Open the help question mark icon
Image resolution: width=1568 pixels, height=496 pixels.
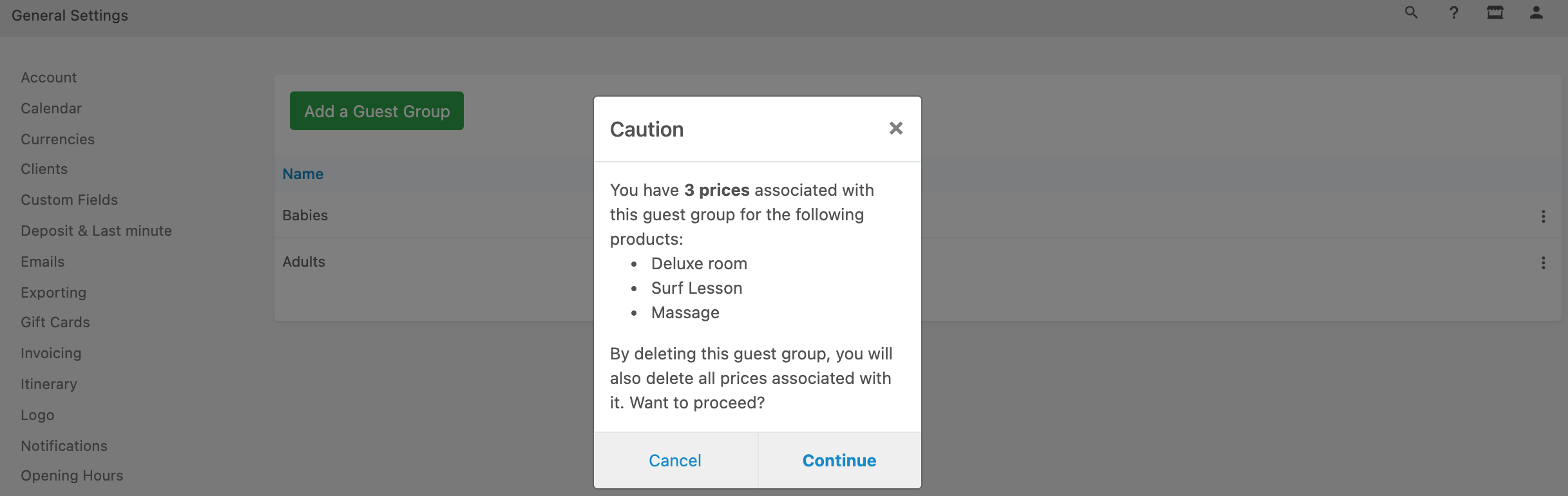(1453, 13)
